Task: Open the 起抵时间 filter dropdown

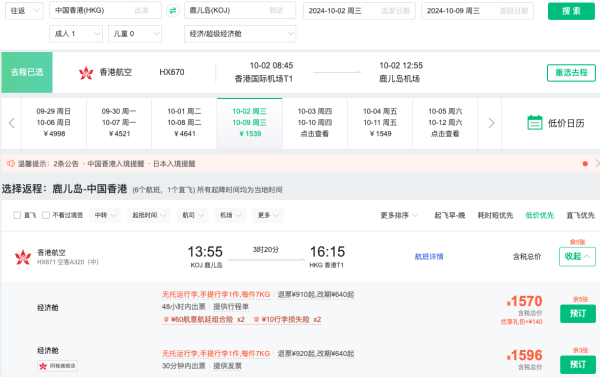Action: (x=149, y=215)
